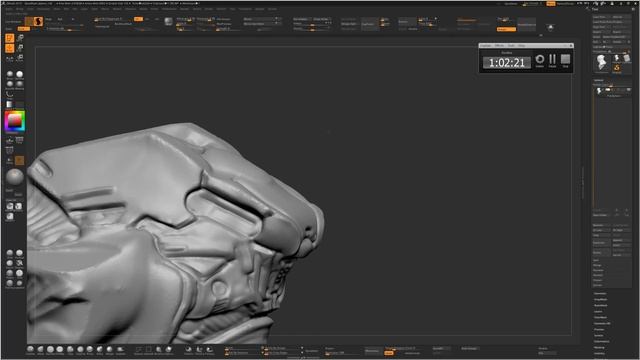The width and height of the screenshot is (640, 360).
Task: Expand the FiberMesh section
Action: [x=600, y=318]
